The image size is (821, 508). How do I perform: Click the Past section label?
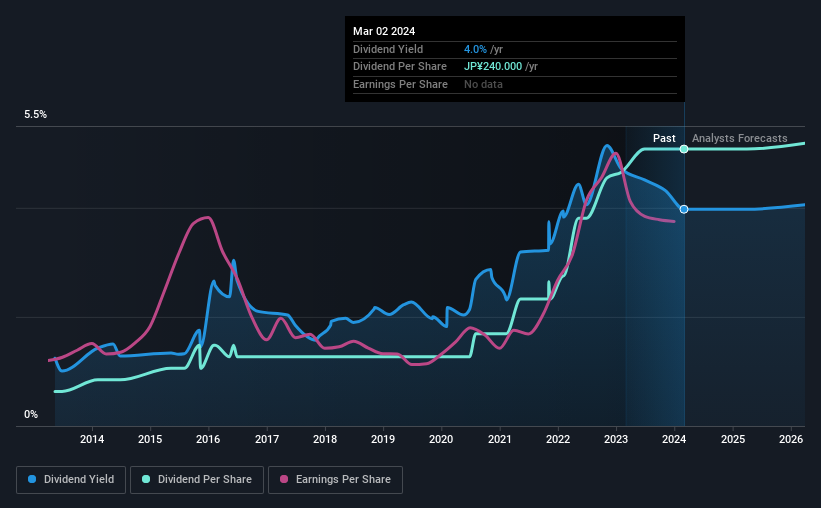664,138
